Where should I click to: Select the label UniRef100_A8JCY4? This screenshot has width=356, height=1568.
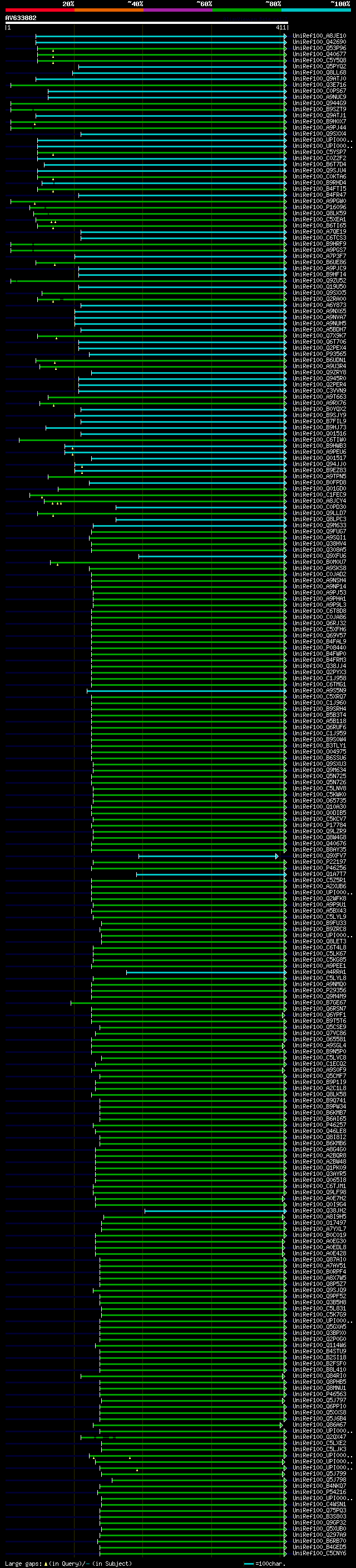point(319,501)
